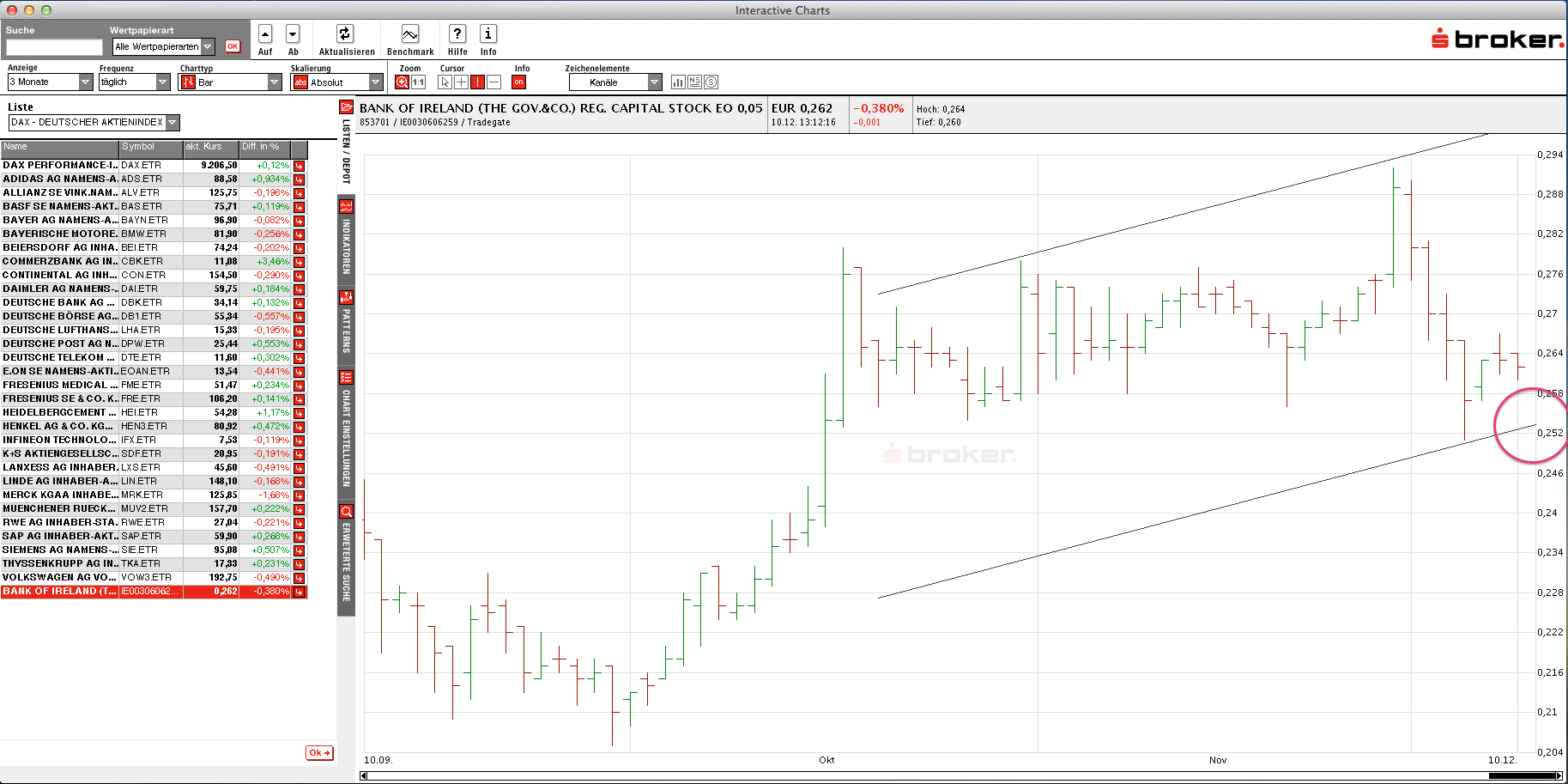The width and height of the screenshot is (1568, 784).
Task: Click the Ab (move down) arrow icon
Action: click(293, 33)
